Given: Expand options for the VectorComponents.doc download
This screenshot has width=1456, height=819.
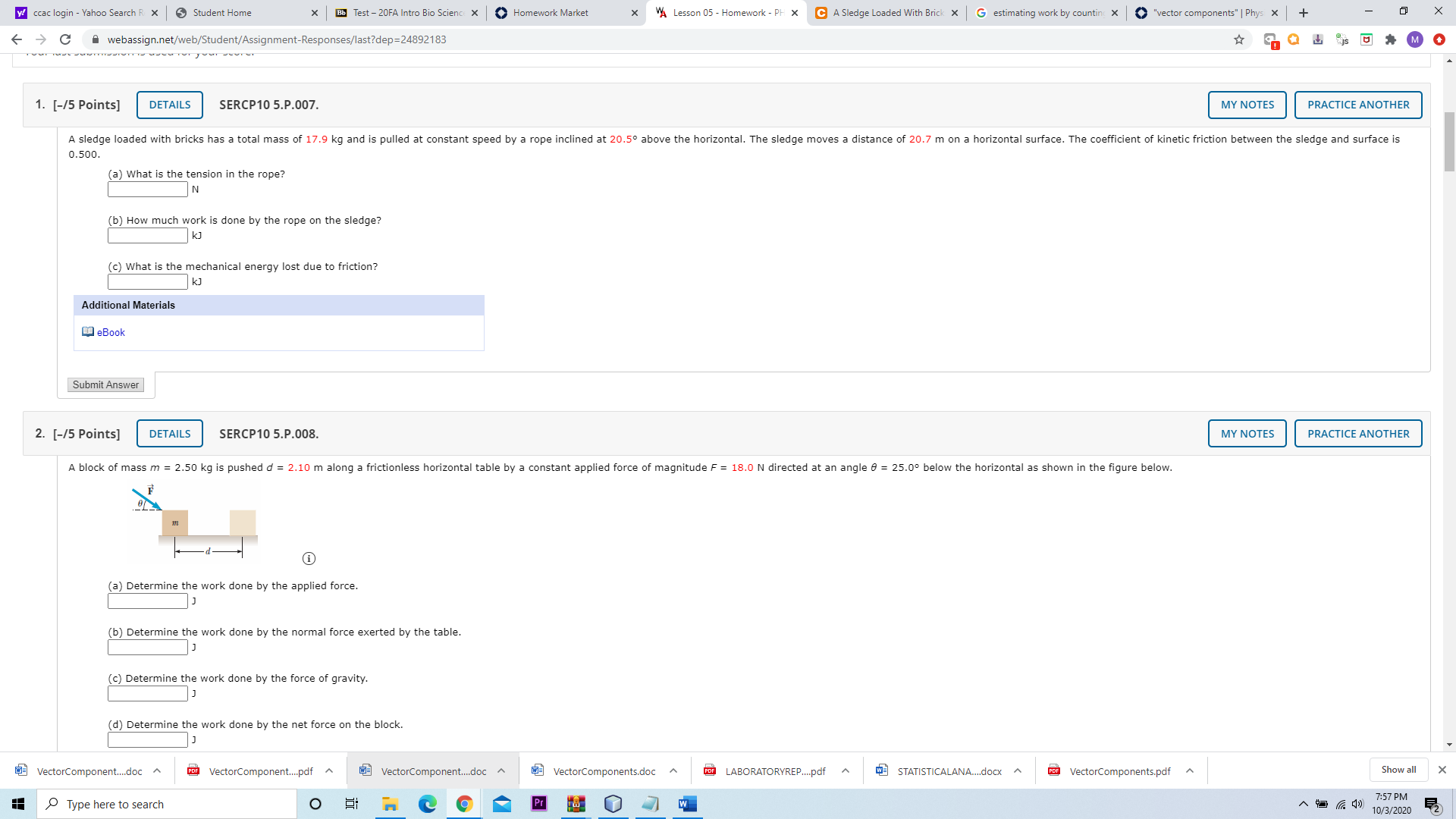Looking at the screenshot, I should 673,771.
